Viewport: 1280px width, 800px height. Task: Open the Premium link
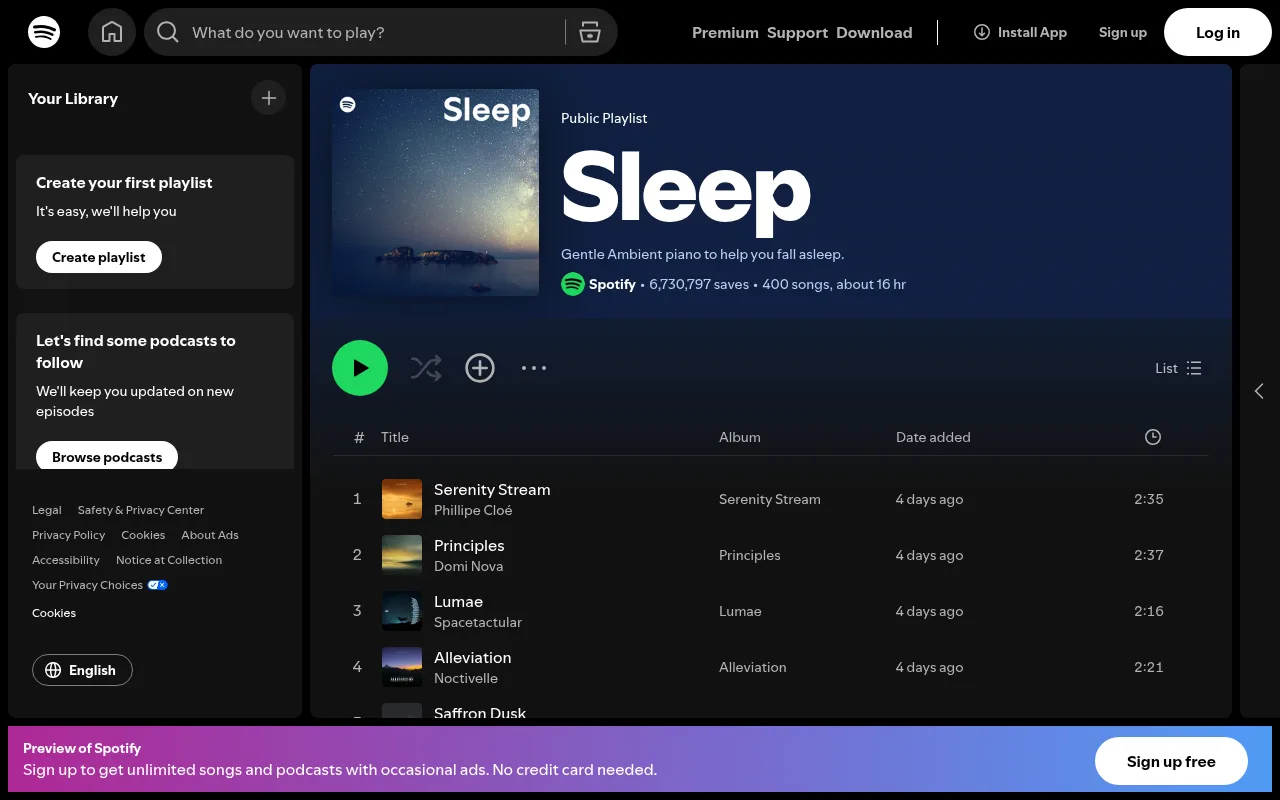725,33
